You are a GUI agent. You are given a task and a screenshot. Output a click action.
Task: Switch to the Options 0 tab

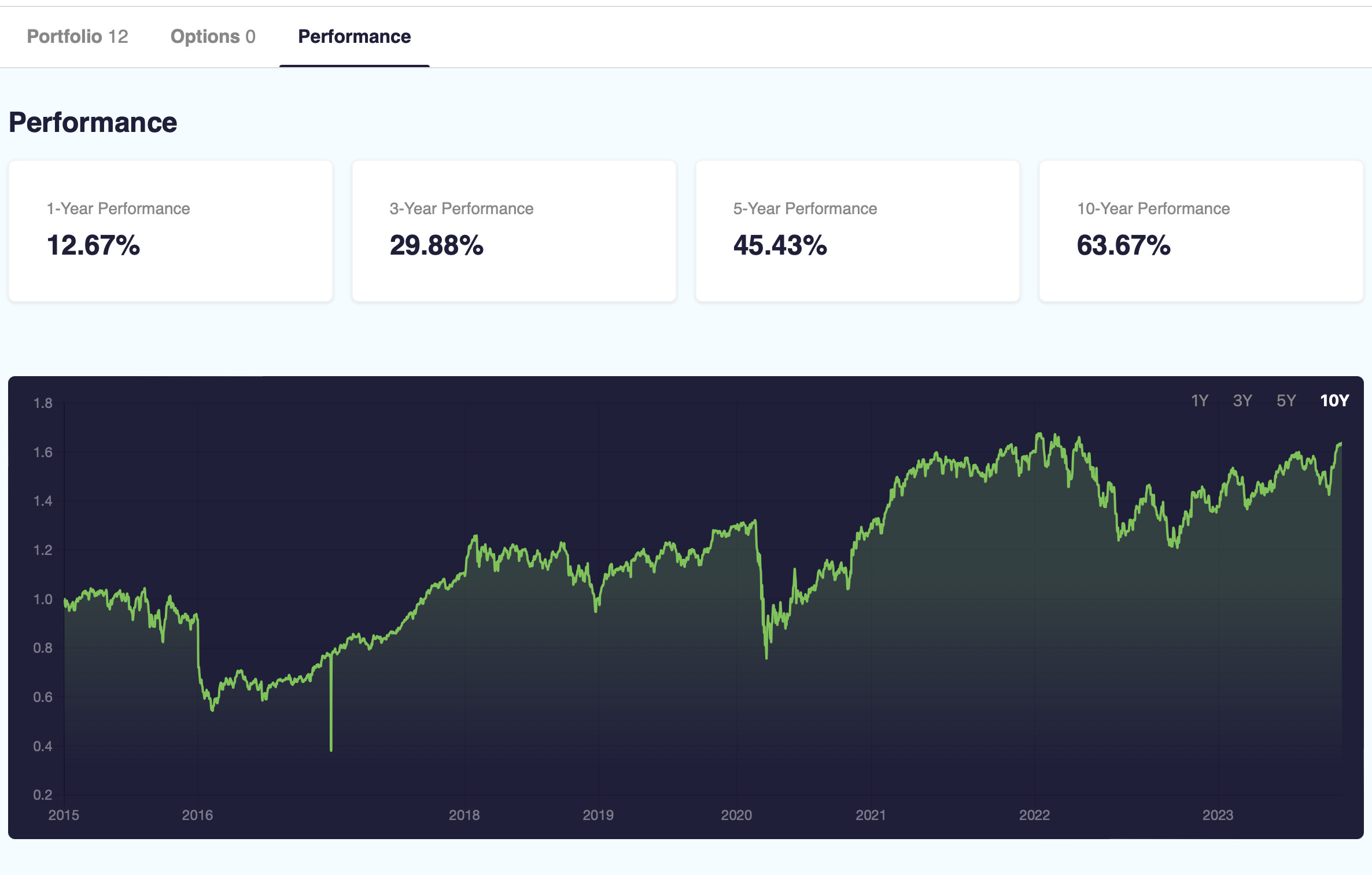tap(213, 36)
